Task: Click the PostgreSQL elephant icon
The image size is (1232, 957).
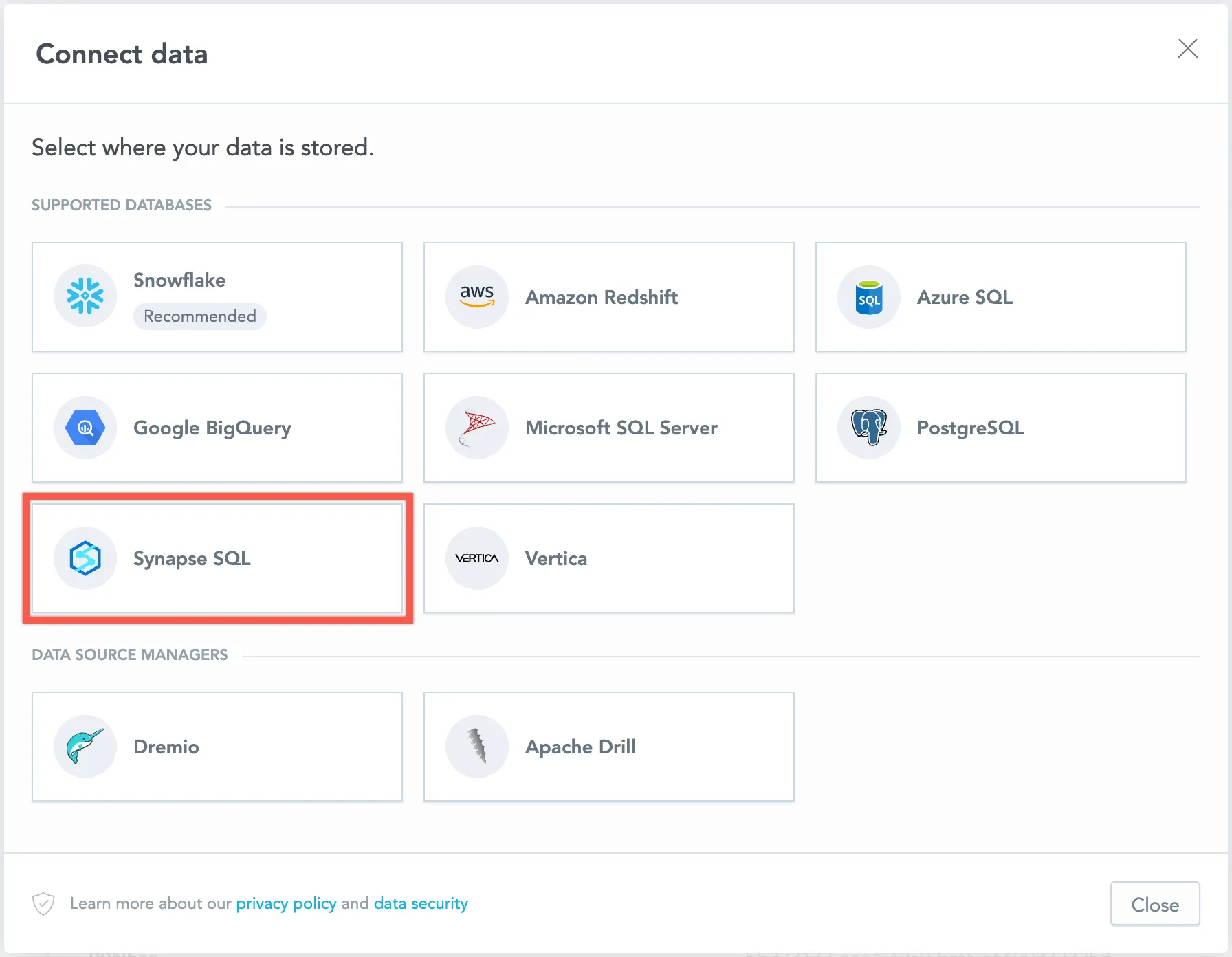Action: 868,427
